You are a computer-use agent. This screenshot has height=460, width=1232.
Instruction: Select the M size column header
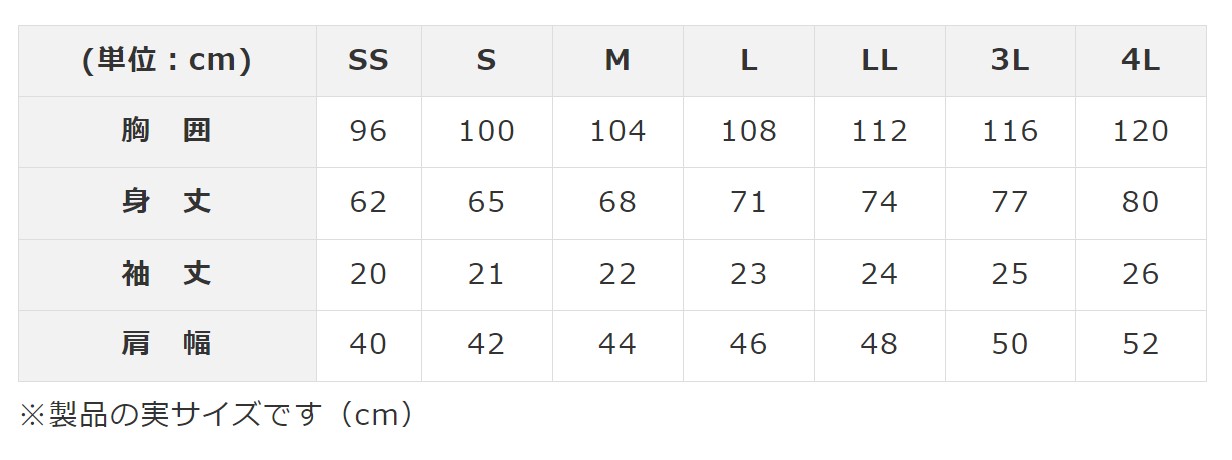617,61
